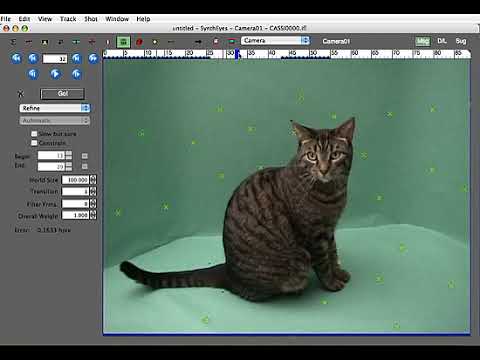Click the blue playhead marker on timeline
Screen dimensions: 480x360
tap(238, 54)
